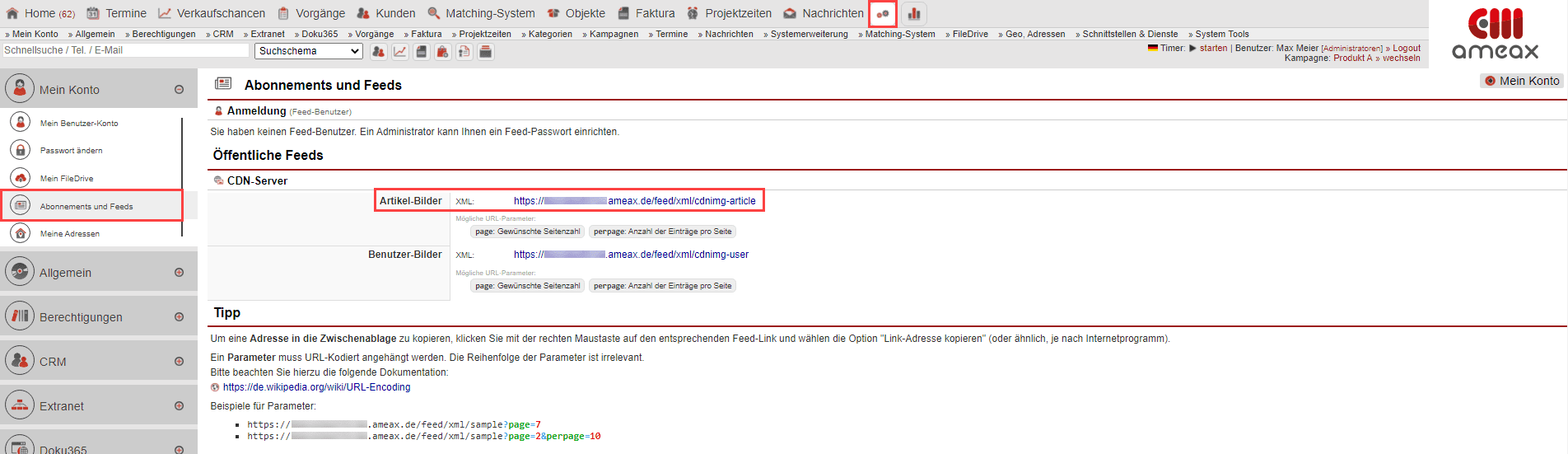Open the Wikipedia URL-Encoding link
This screenshot has width=1568, height=454.
(316, 387)
